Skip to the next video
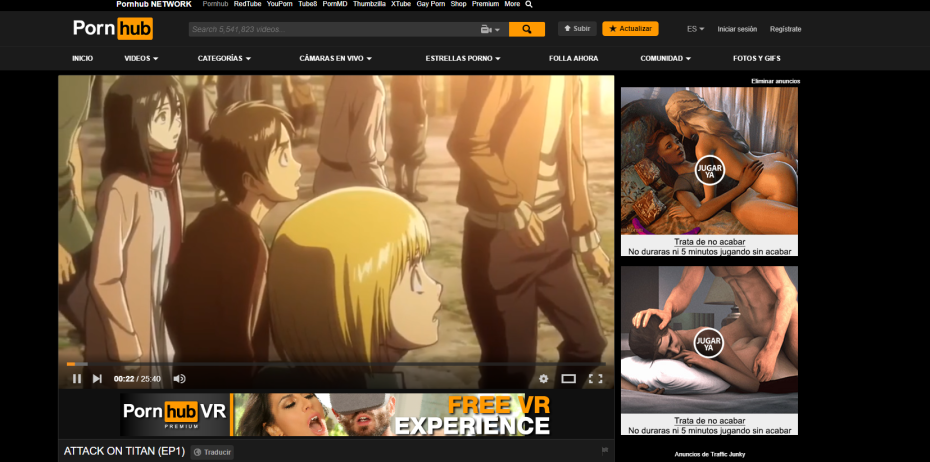 pyautogui.click(x=97, y=379)
